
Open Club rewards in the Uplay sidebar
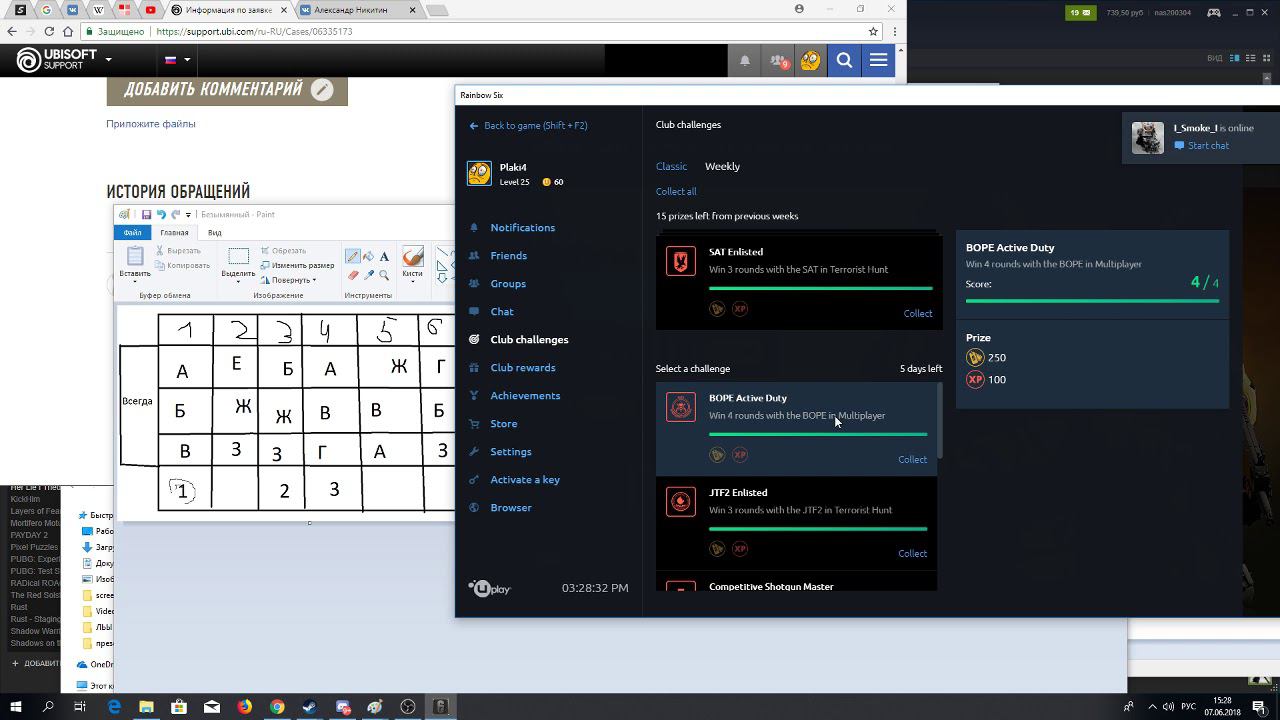523,367
